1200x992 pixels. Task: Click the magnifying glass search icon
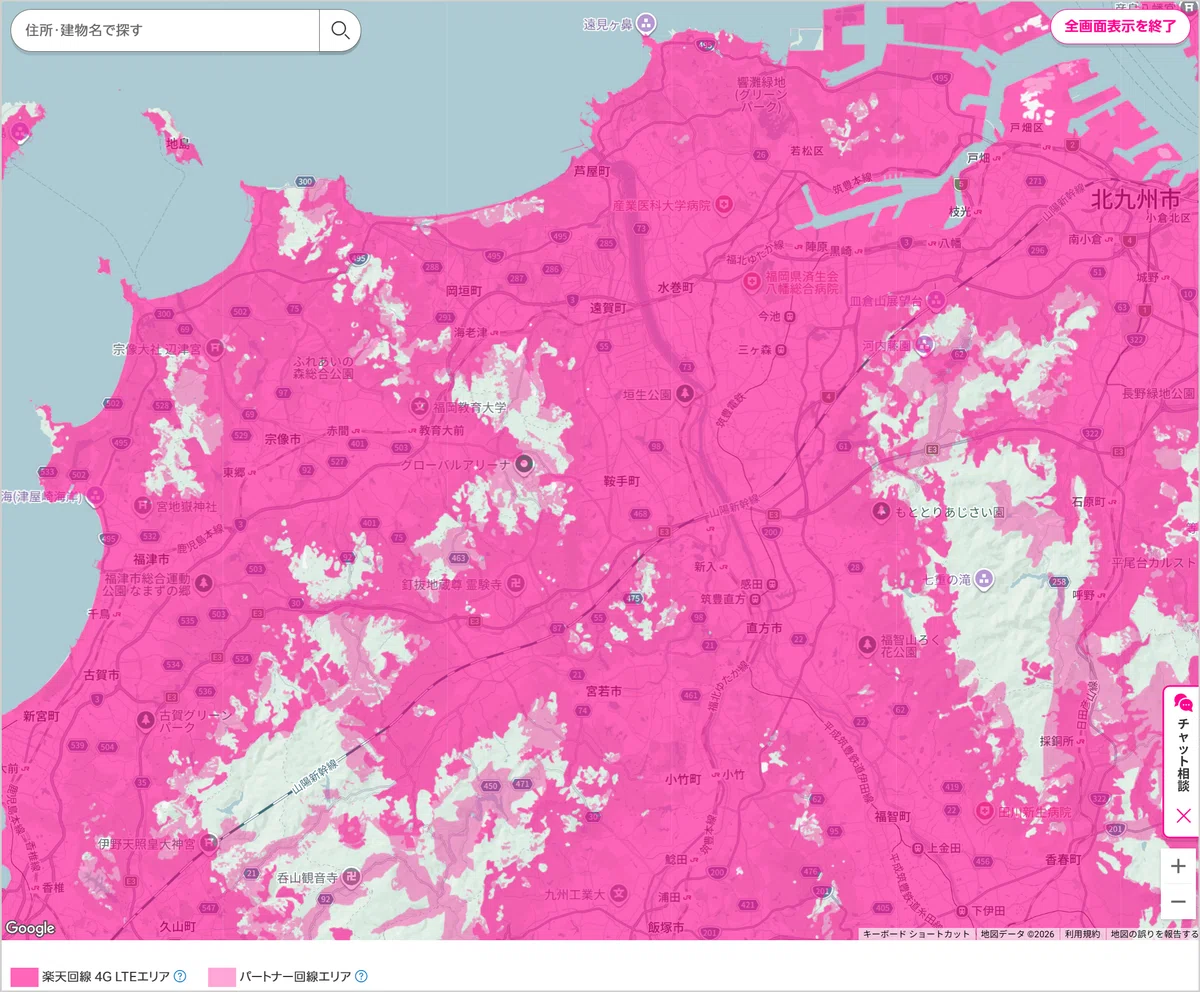(340, 30)
